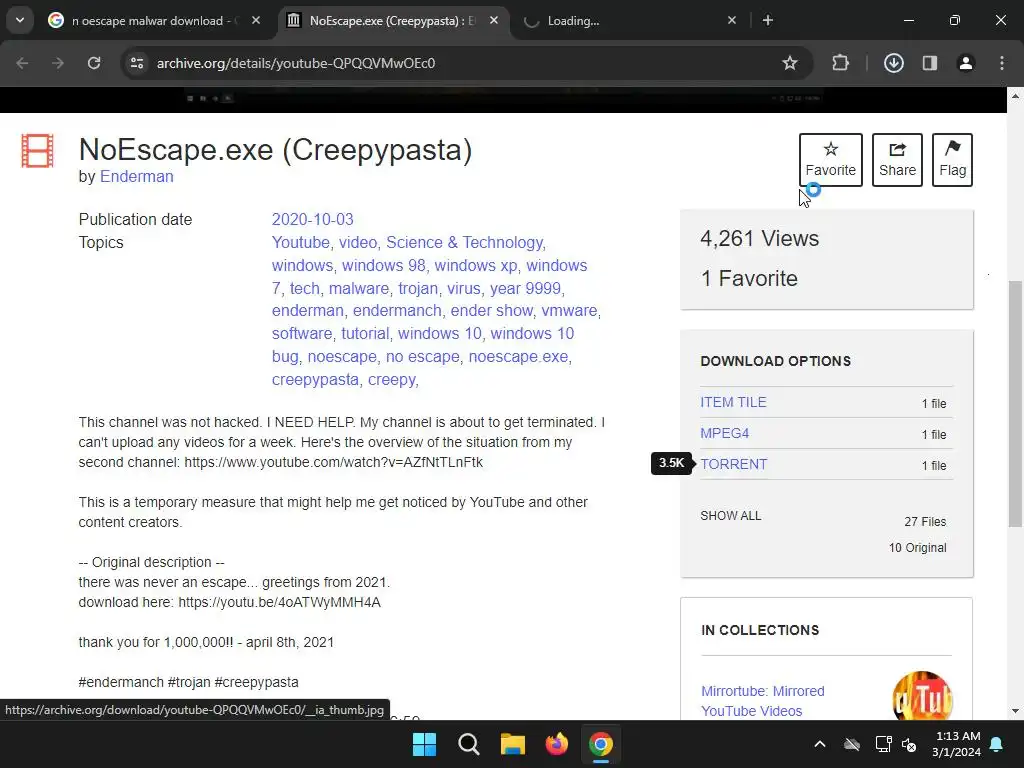Open the windows xp topic link
Image resolution: width=1024 pixels, height=768 pixels.
tap(475, 265)
